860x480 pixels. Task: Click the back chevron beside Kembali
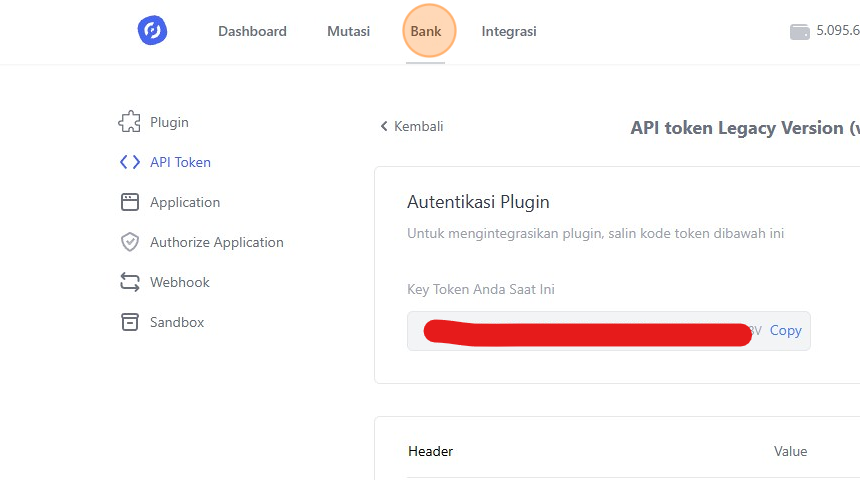click(384, 126)
